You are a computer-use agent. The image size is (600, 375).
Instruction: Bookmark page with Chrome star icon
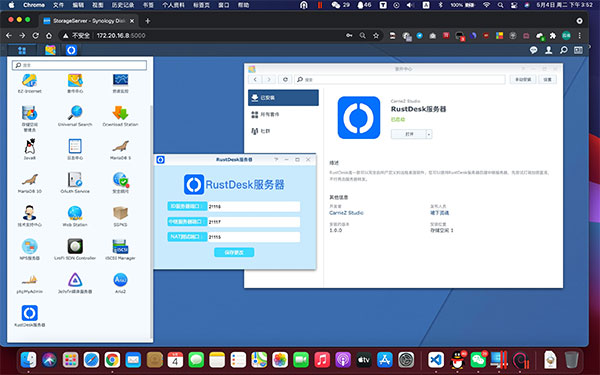point(376,36)
